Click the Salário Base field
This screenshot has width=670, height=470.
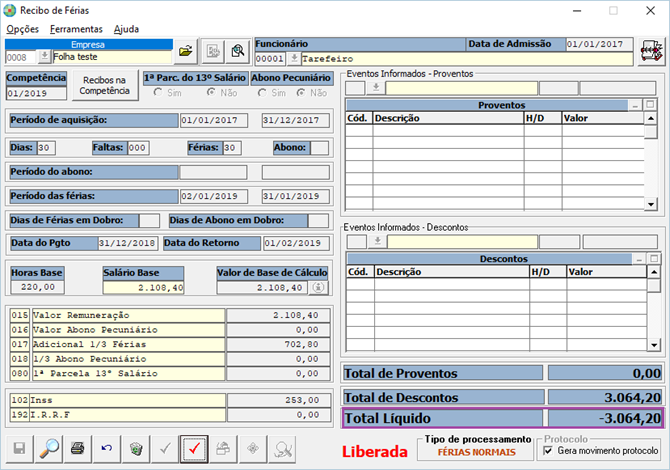tap(144, 288)
